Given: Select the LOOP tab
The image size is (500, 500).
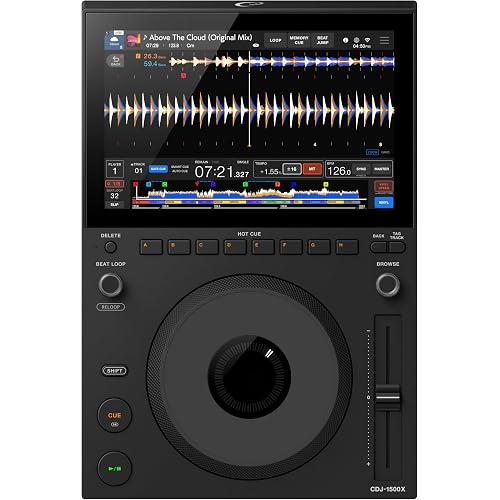Looking at the screenshot, I should pyautogui.click(x=275, y=40).
